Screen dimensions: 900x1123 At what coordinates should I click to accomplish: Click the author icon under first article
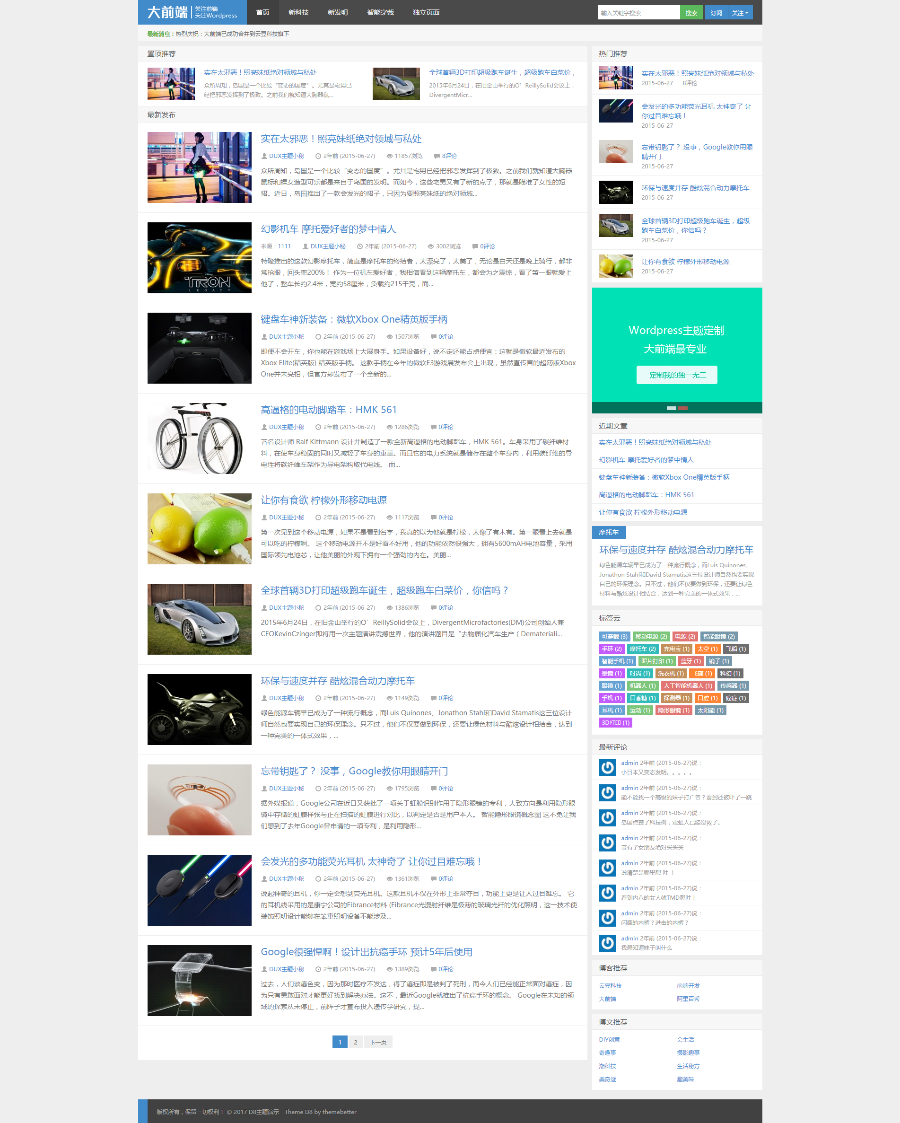tap(264, 155)
